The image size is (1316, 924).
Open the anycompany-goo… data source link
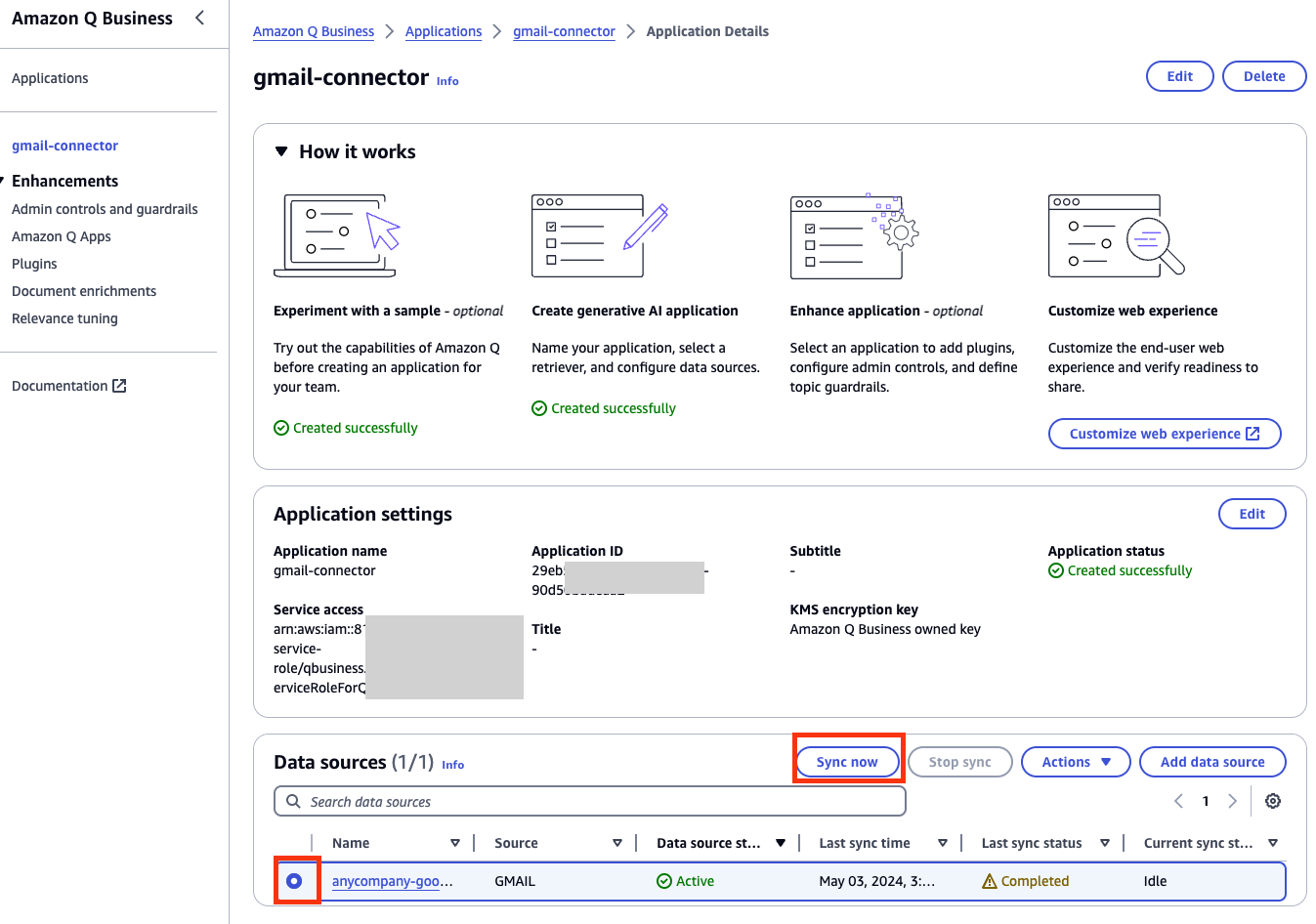393,881
